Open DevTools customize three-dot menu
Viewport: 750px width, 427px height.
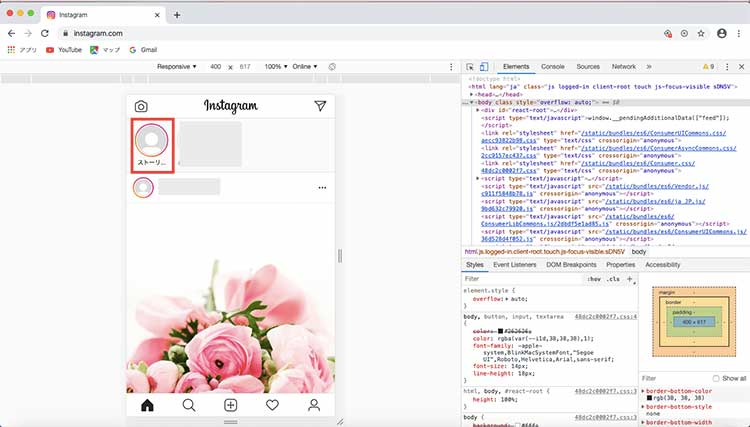[x=727, y=67]
